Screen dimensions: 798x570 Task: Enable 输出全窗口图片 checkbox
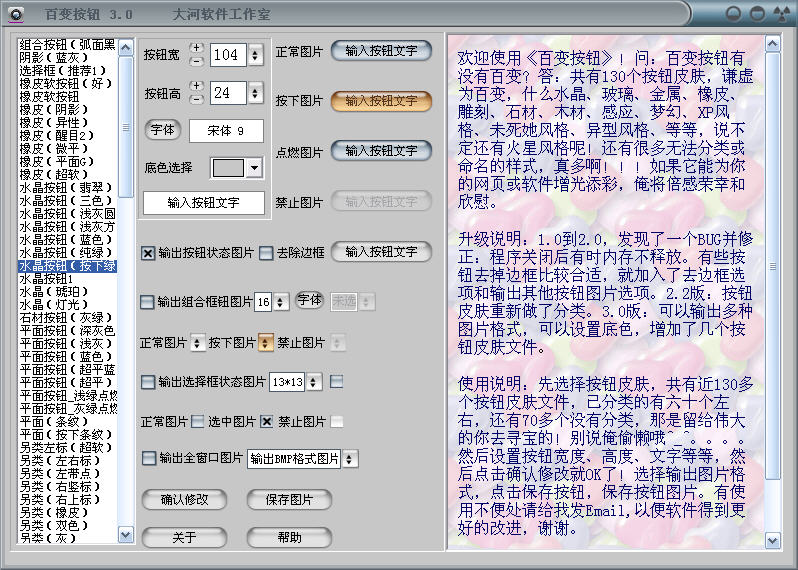(149, 458)
